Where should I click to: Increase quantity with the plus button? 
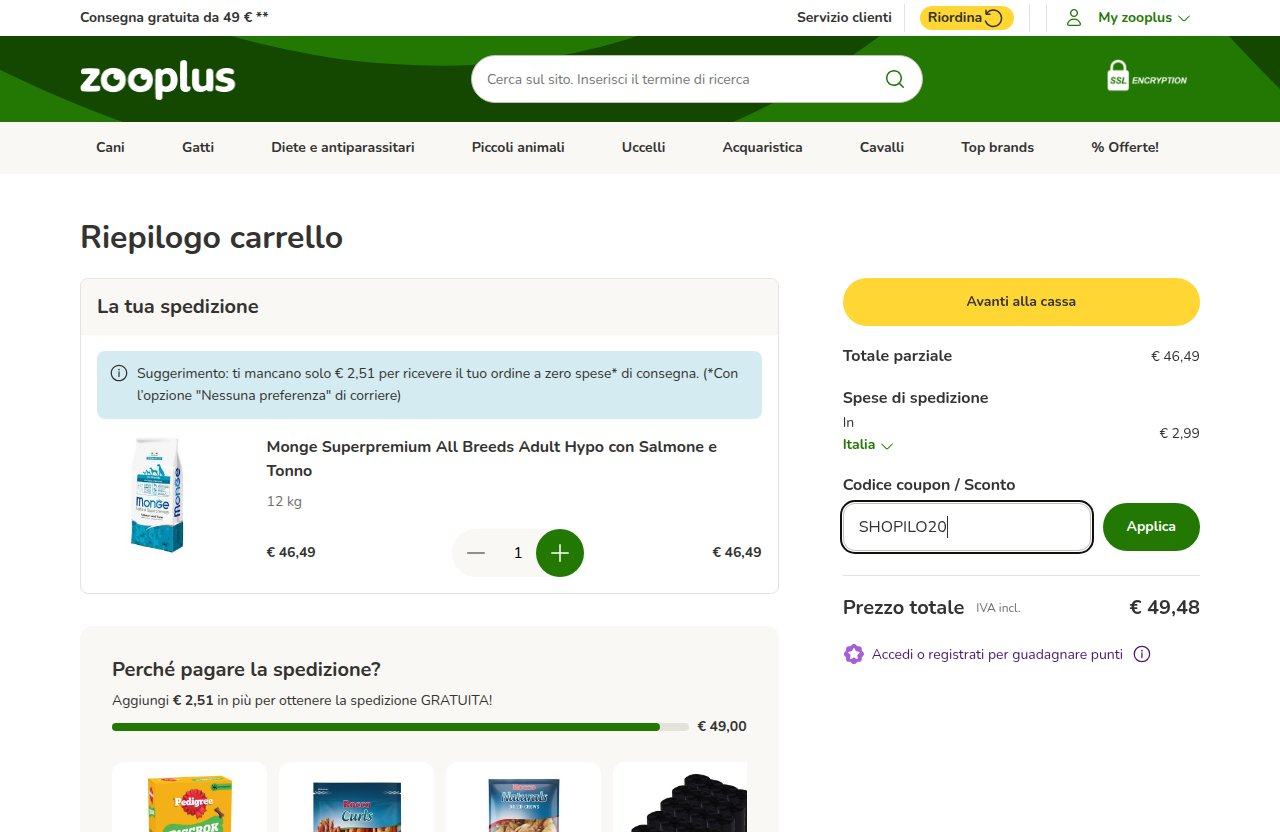pos(560,553)
